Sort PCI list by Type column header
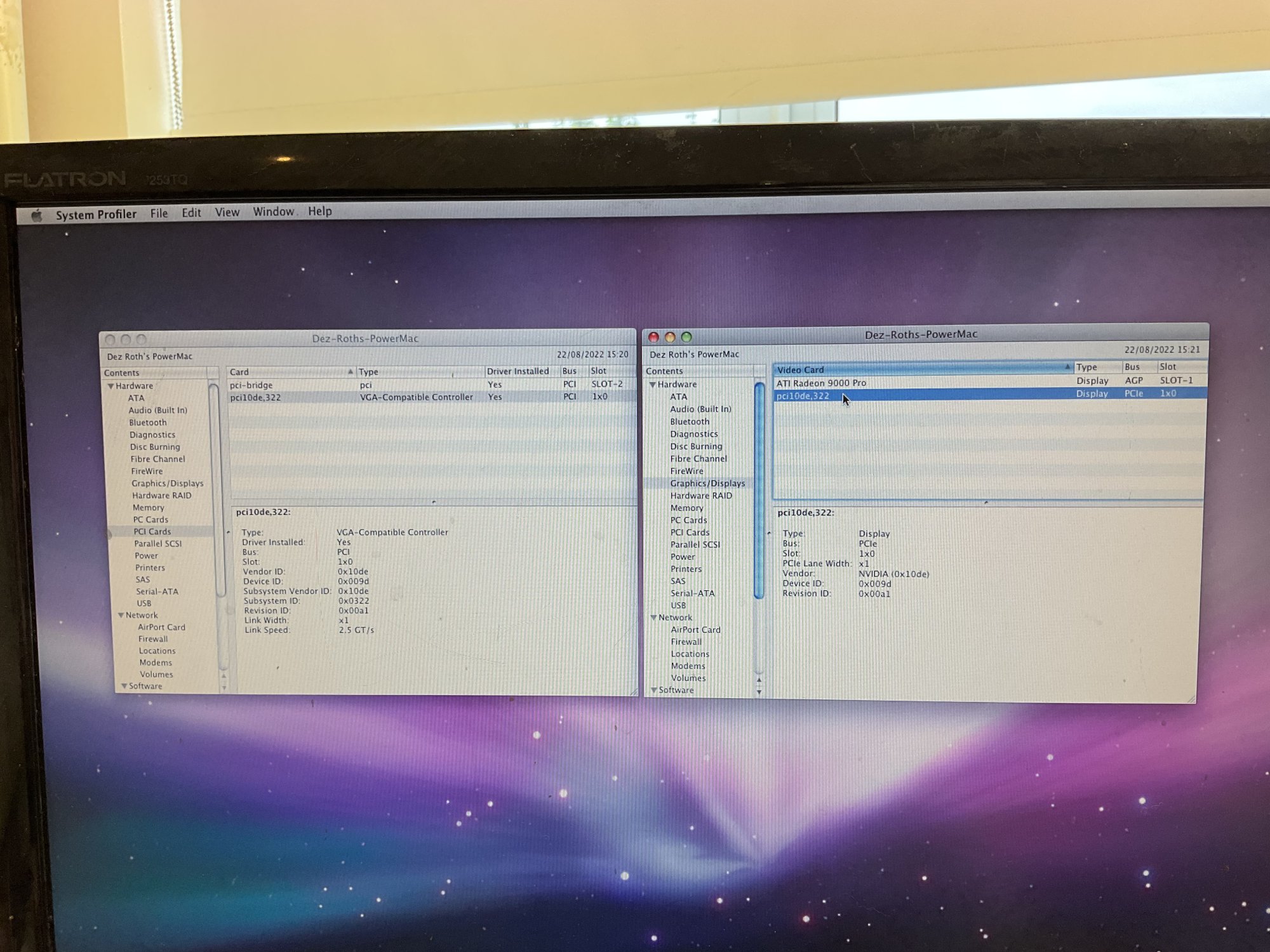Viewport: 1270px width, 952px height. (420, 371)
